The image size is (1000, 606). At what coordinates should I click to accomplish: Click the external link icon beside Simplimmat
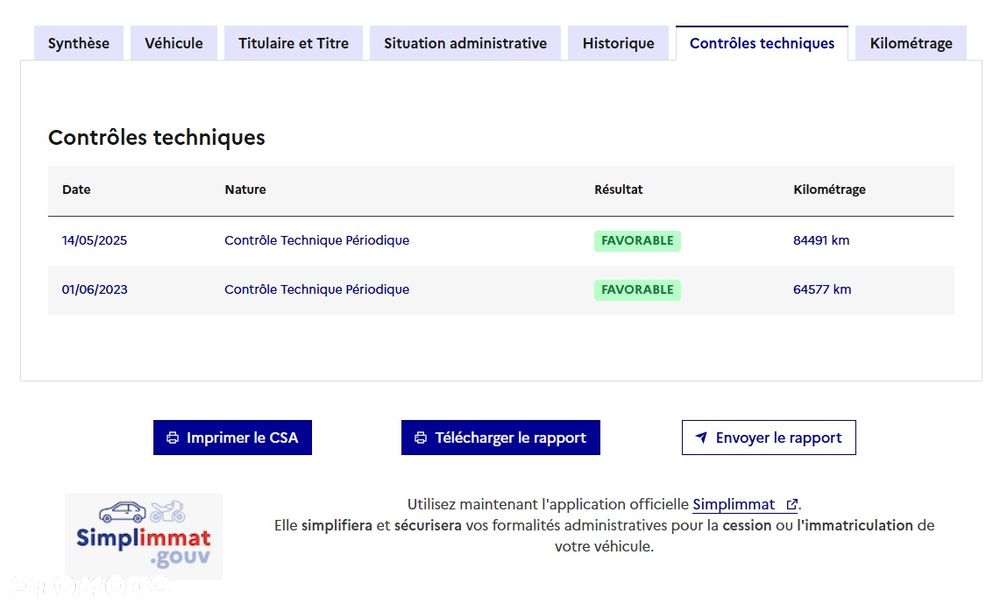coord(792,505)
